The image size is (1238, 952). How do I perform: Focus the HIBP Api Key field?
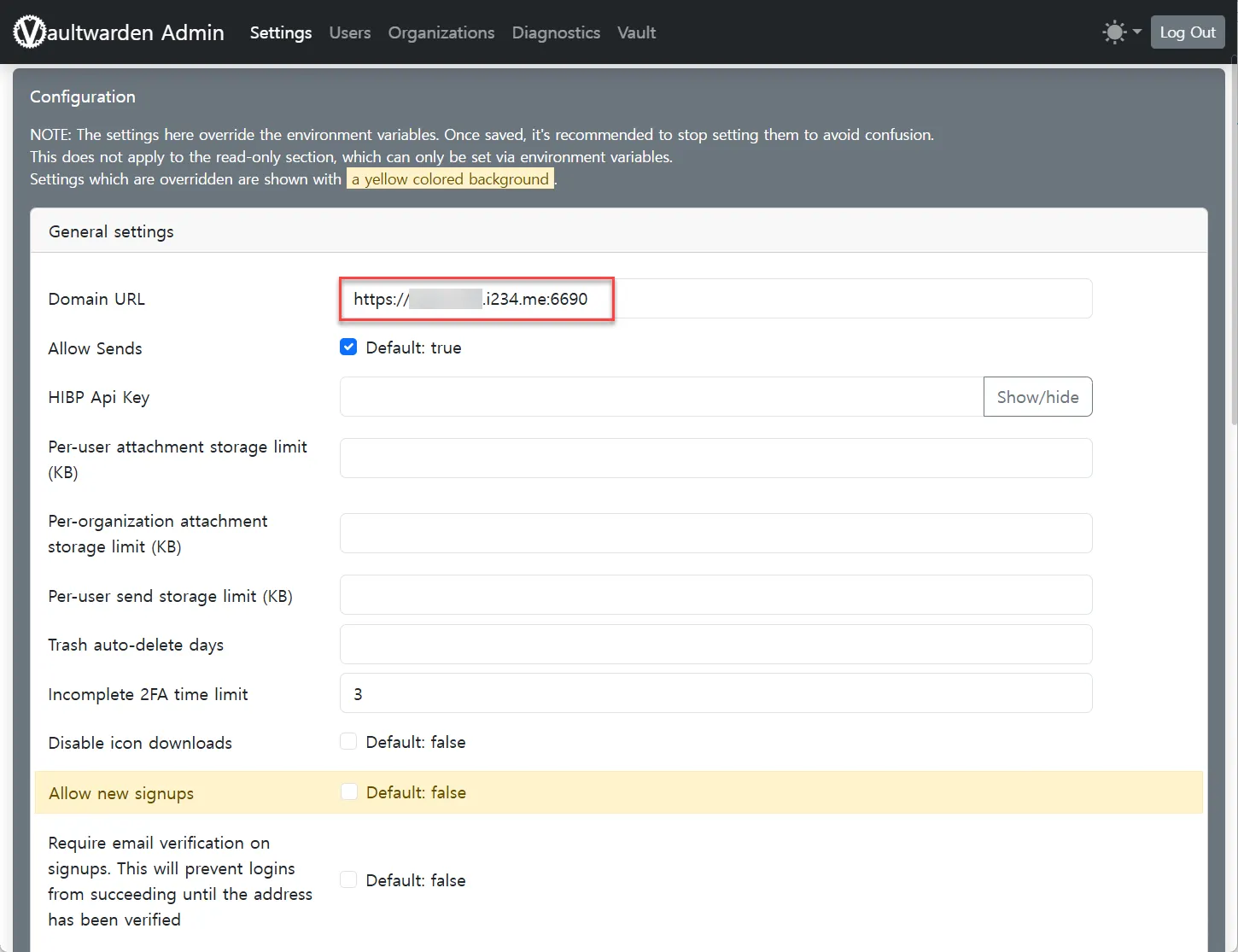pyautogui.click(x=662, y=397)
